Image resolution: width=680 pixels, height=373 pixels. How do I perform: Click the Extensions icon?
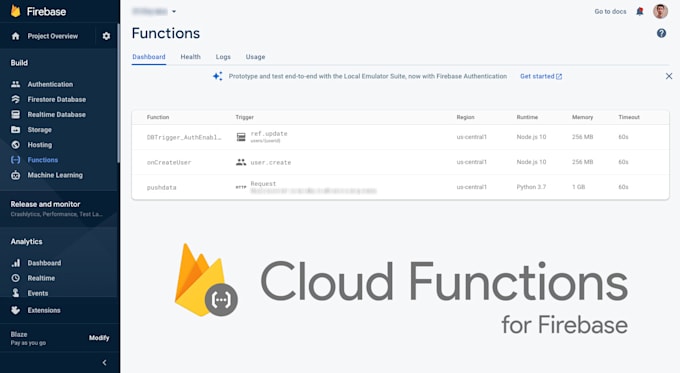pyautogui.click(x=16, y=310)
